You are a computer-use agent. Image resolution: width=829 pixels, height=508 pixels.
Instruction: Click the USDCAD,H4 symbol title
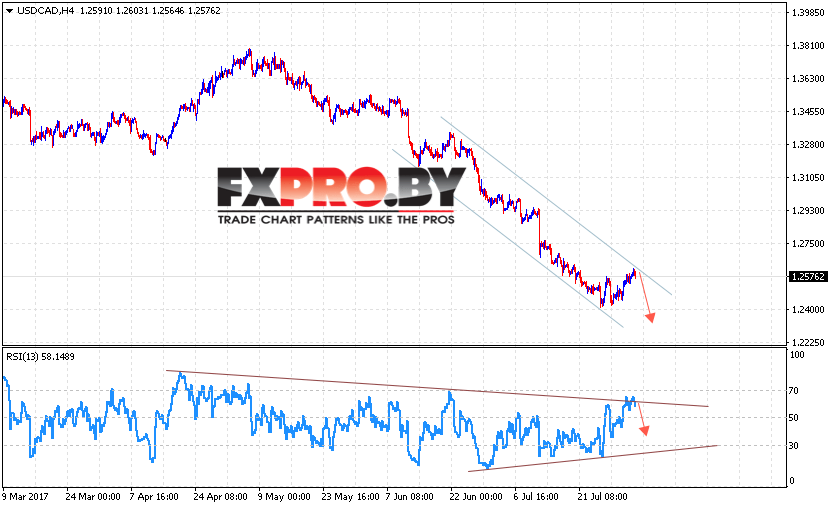(x=45, y=11)
